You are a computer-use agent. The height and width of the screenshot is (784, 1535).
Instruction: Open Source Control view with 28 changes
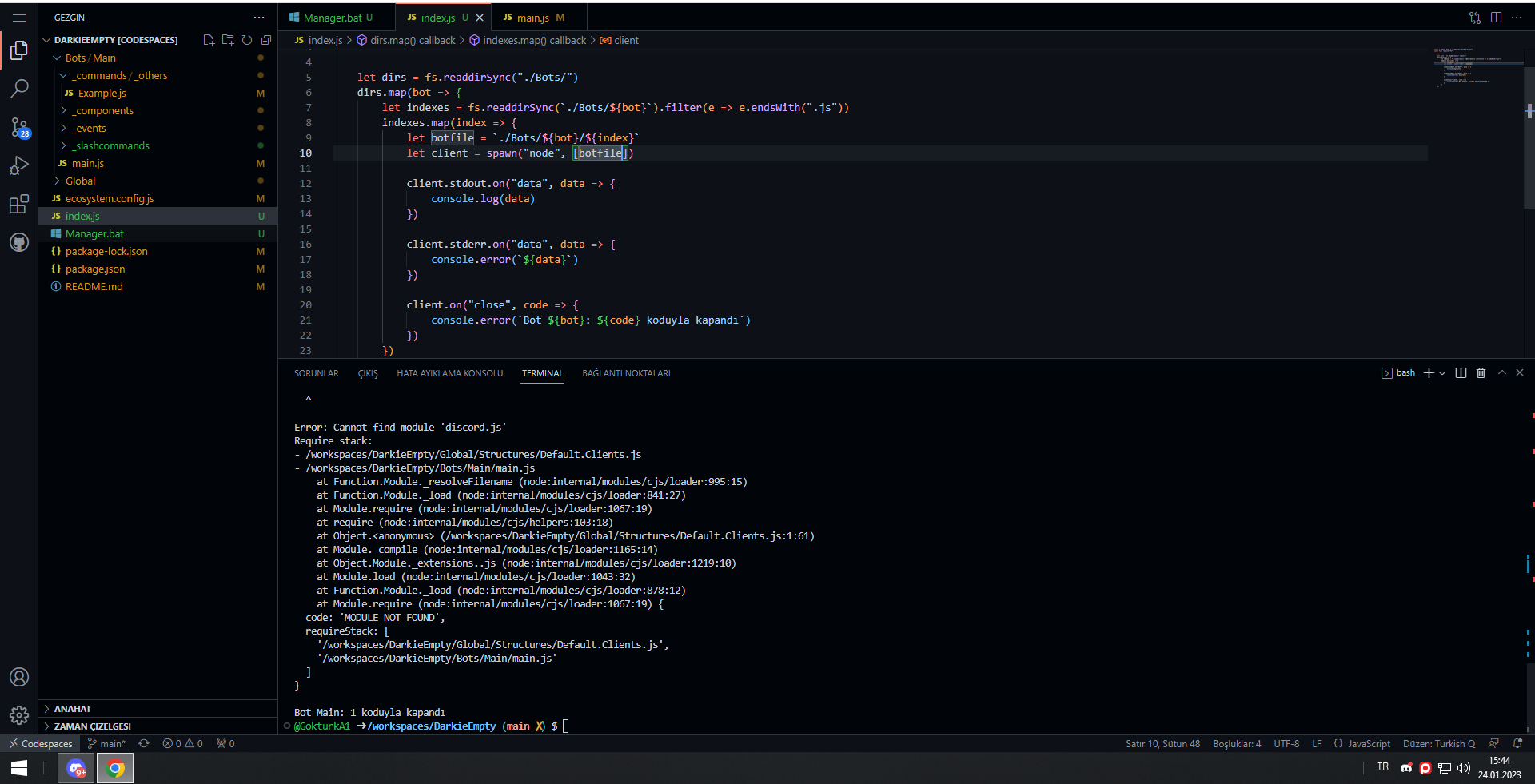click(x=19, y=127)
